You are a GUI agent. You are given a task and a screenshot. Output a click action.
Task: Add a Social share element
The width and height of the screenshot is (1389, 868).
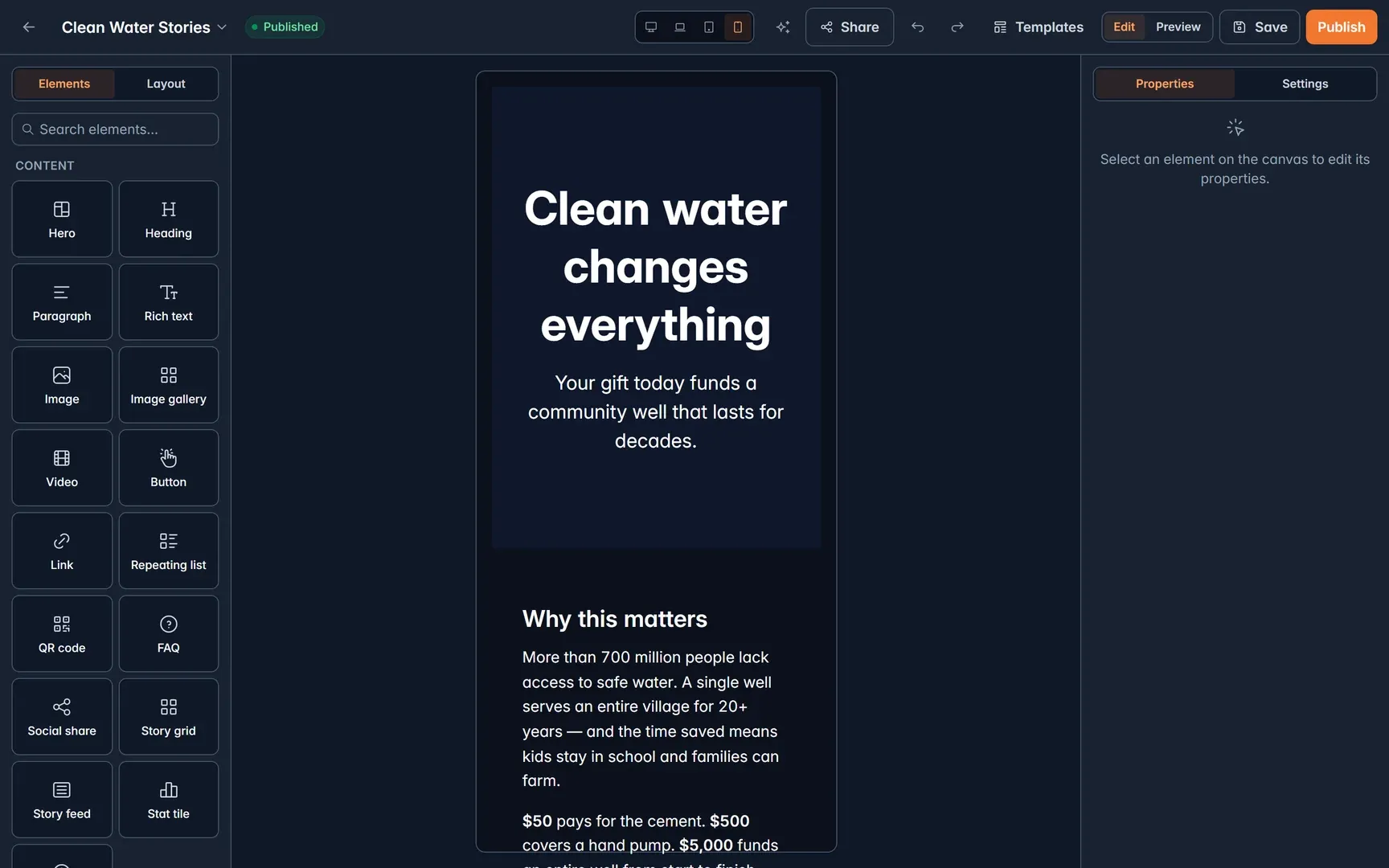click(62, 717)
